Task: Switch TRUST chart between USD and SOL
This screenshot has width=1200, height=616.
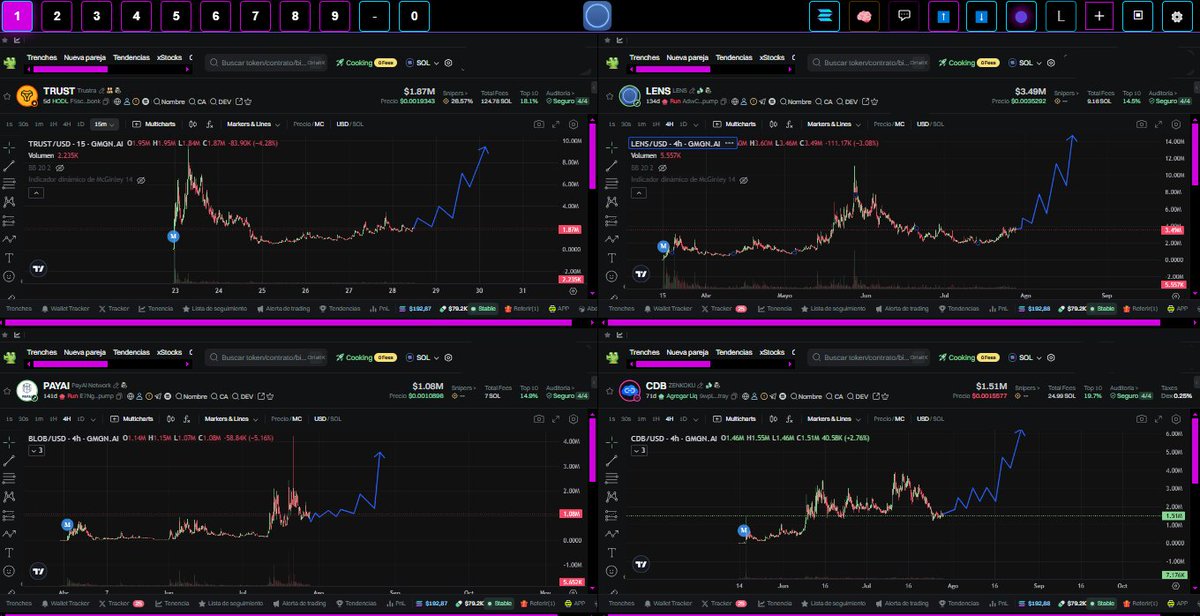Action: click(x=350, y=124)
